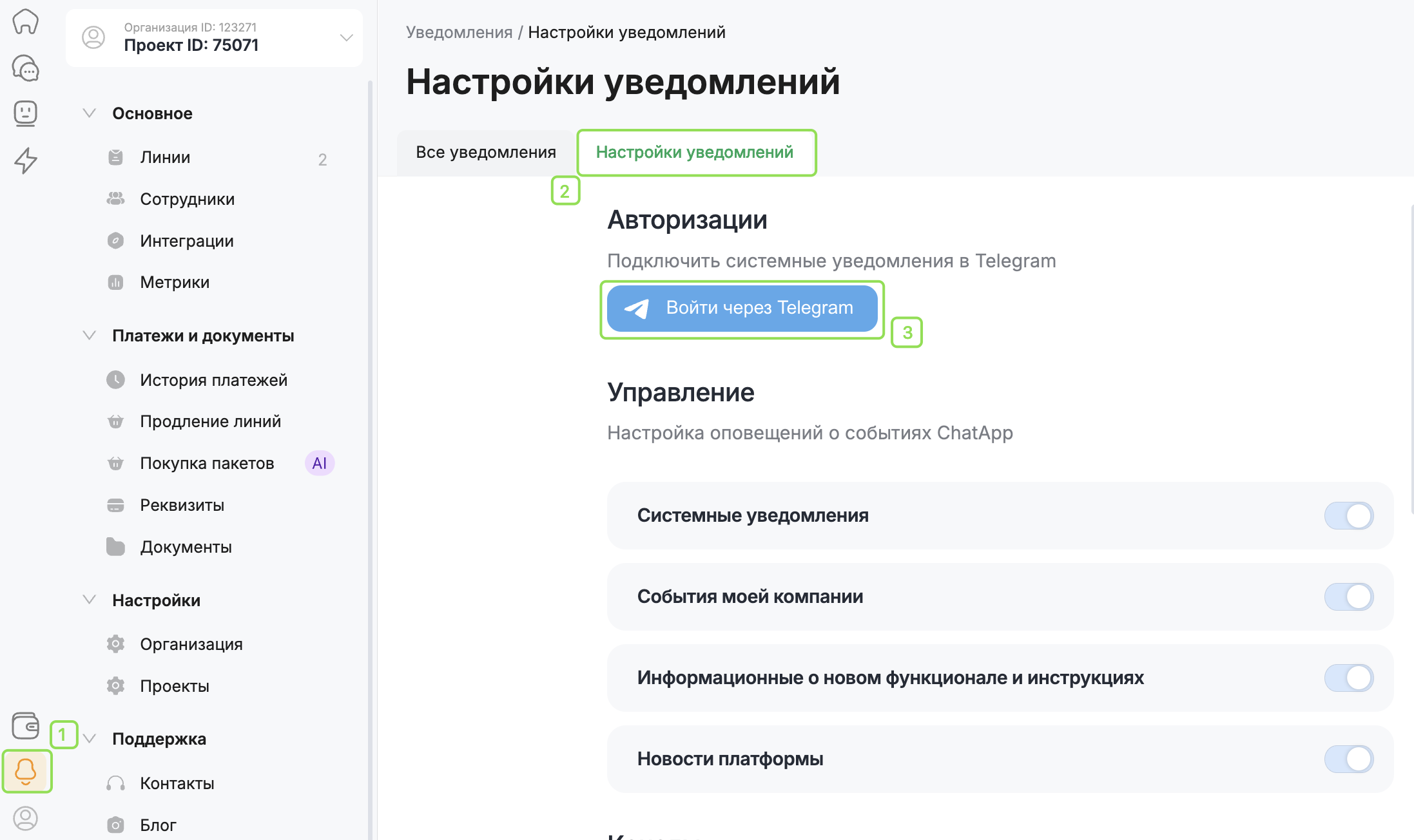Toggle the Информационные о новом функционале switch
Screen dimensions: 1414x840
coord(1348,678)
